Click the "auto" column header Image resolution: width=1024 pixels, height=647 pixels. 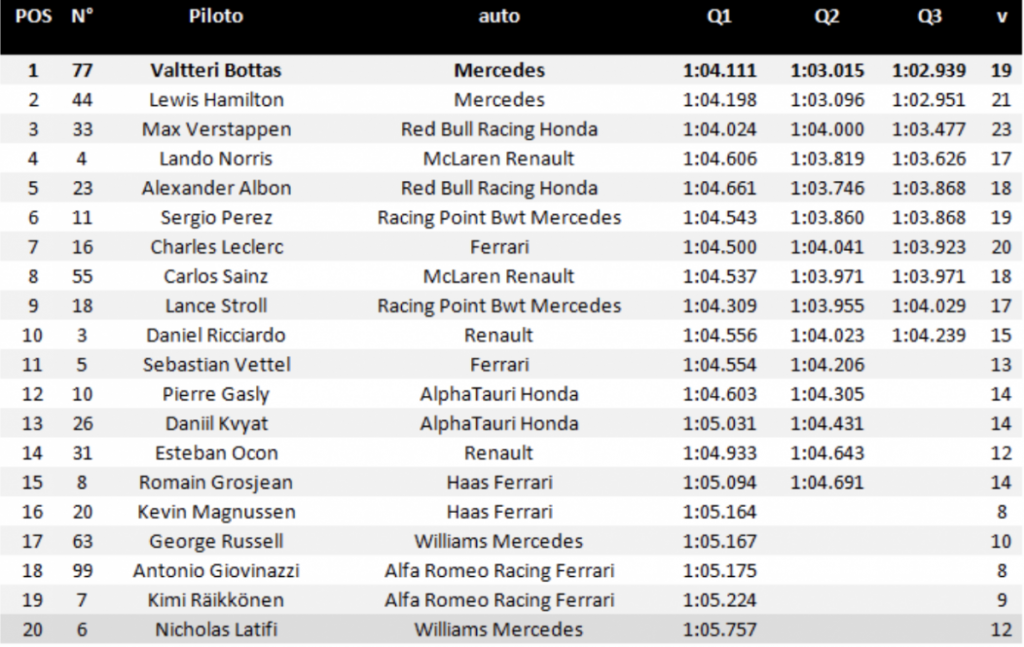point(499,16)
